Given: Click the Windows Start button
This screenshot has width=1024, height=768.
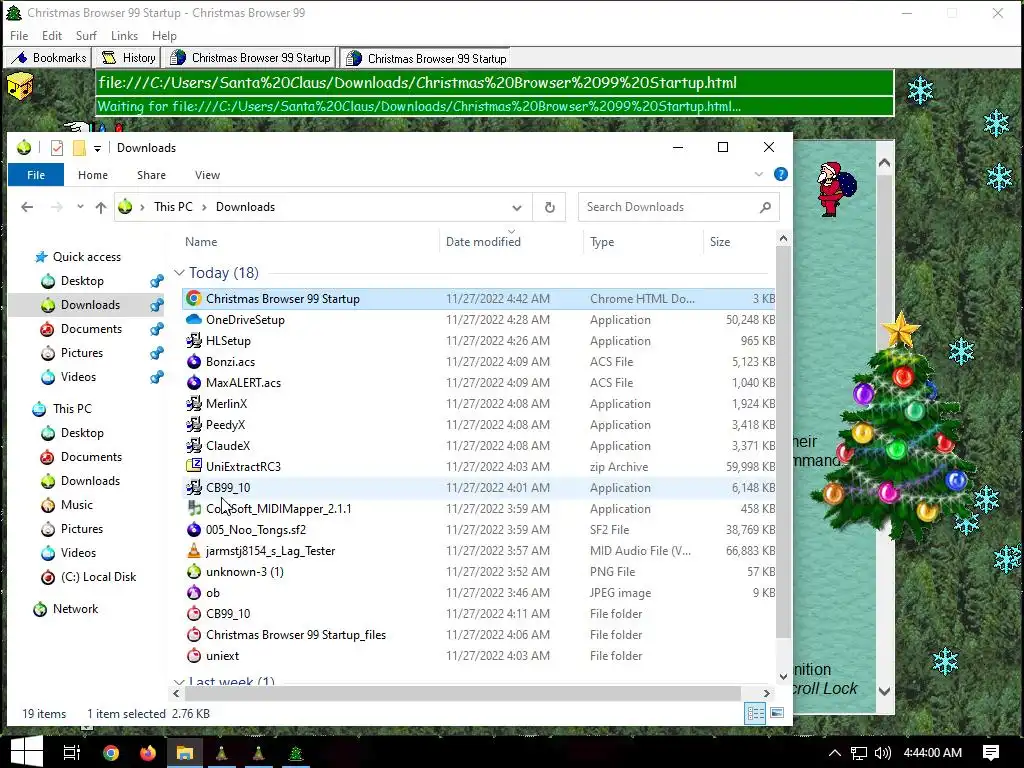Looking at the screenshot, I should (26, 752).
